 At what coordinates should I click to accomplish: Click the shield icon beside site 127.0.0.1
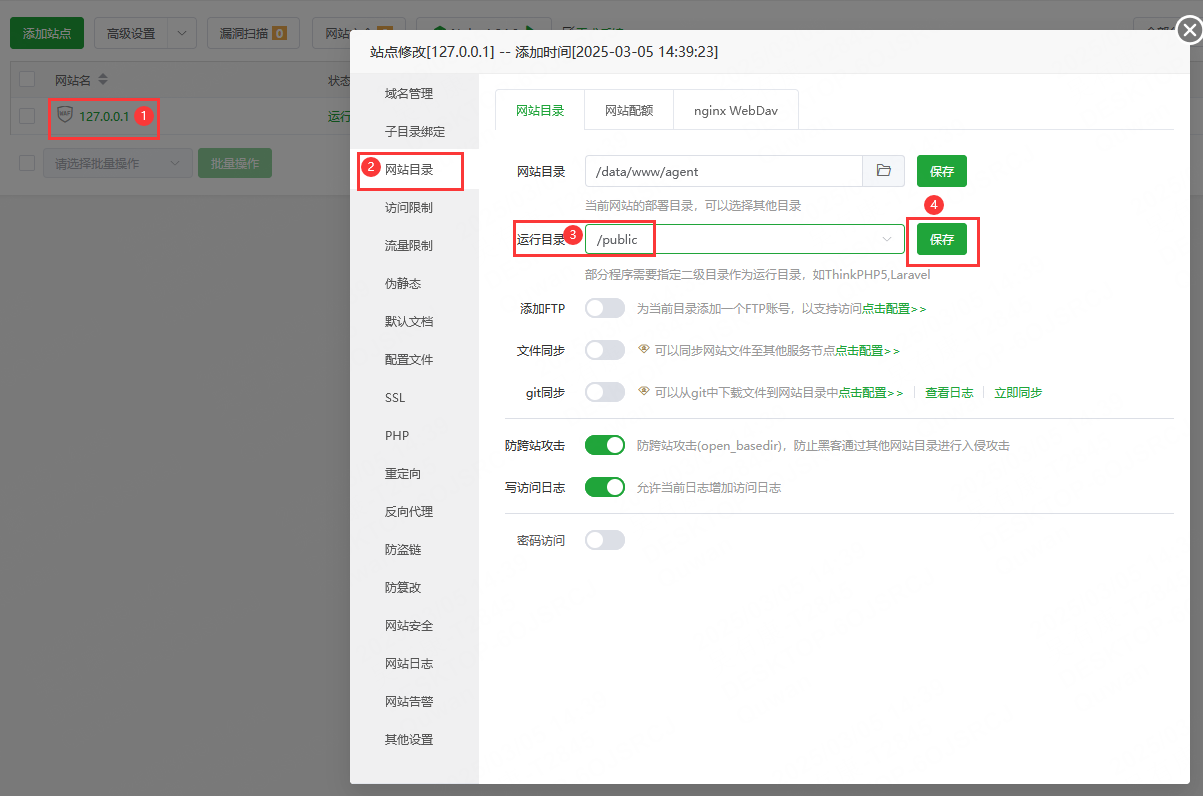67,116
